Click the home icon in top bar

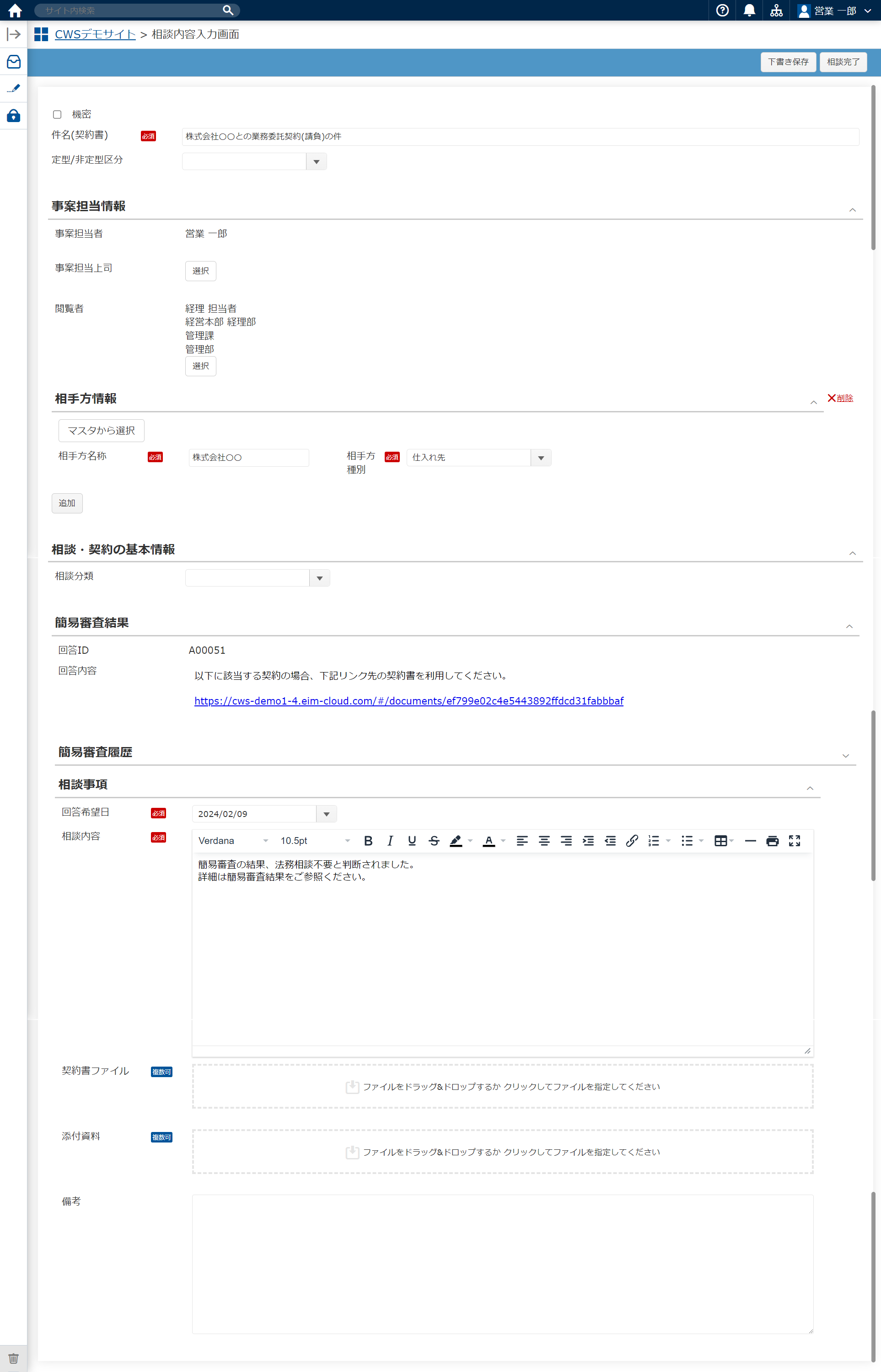coord(15,11)
